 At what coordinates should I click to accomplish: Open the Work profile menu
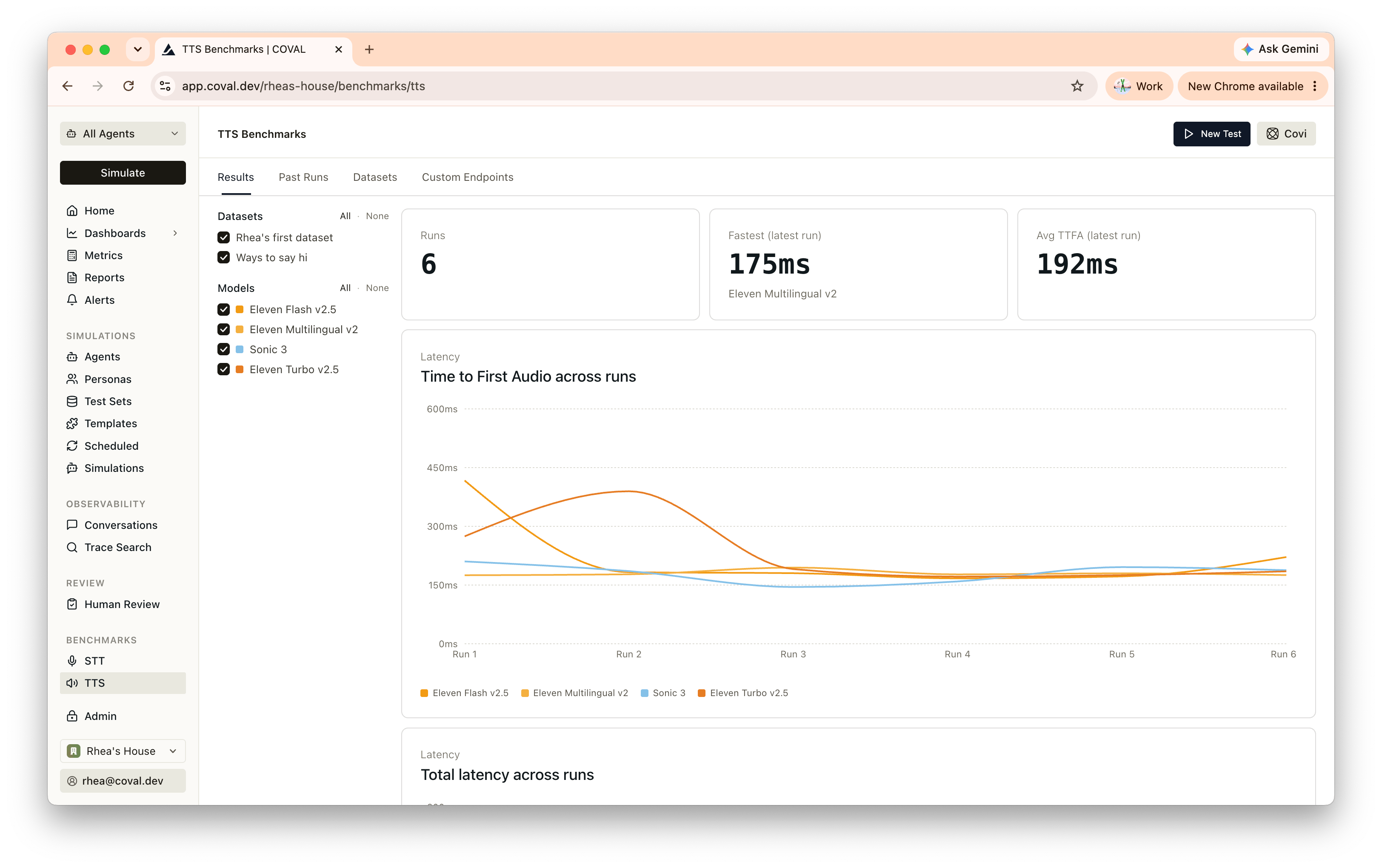pos(1139,86)
